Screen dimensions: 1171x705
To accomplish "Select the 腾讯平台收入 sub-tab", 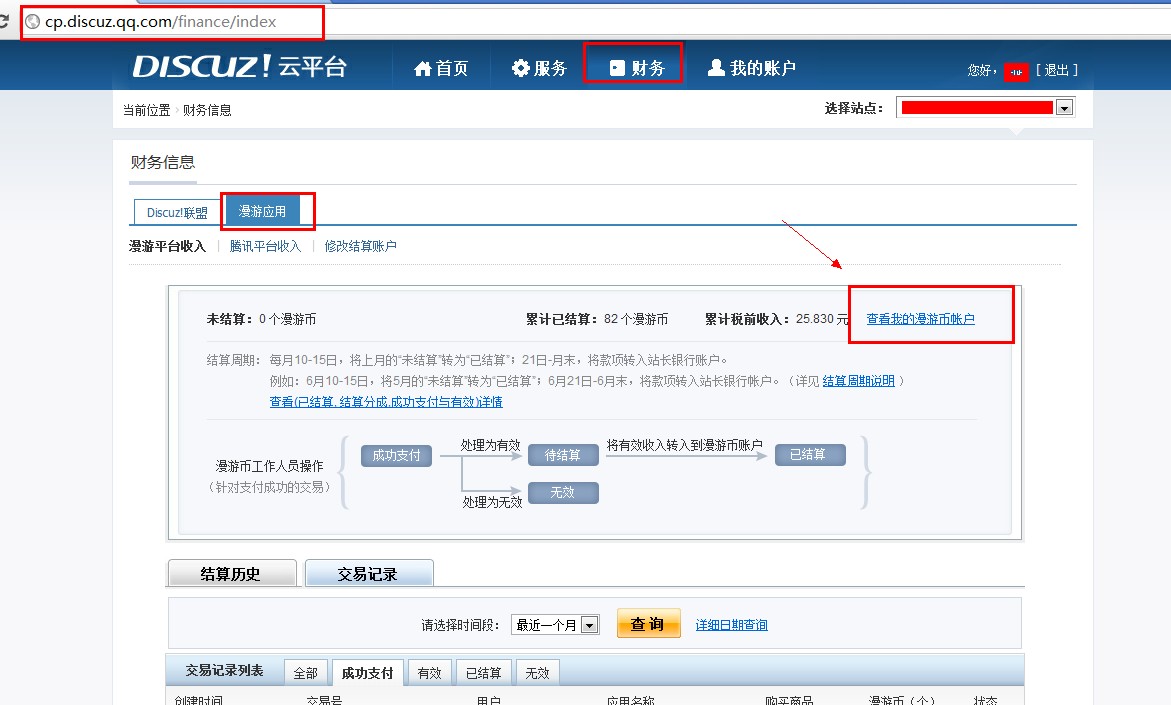I will pyautogui.click(x=265, y=246).
